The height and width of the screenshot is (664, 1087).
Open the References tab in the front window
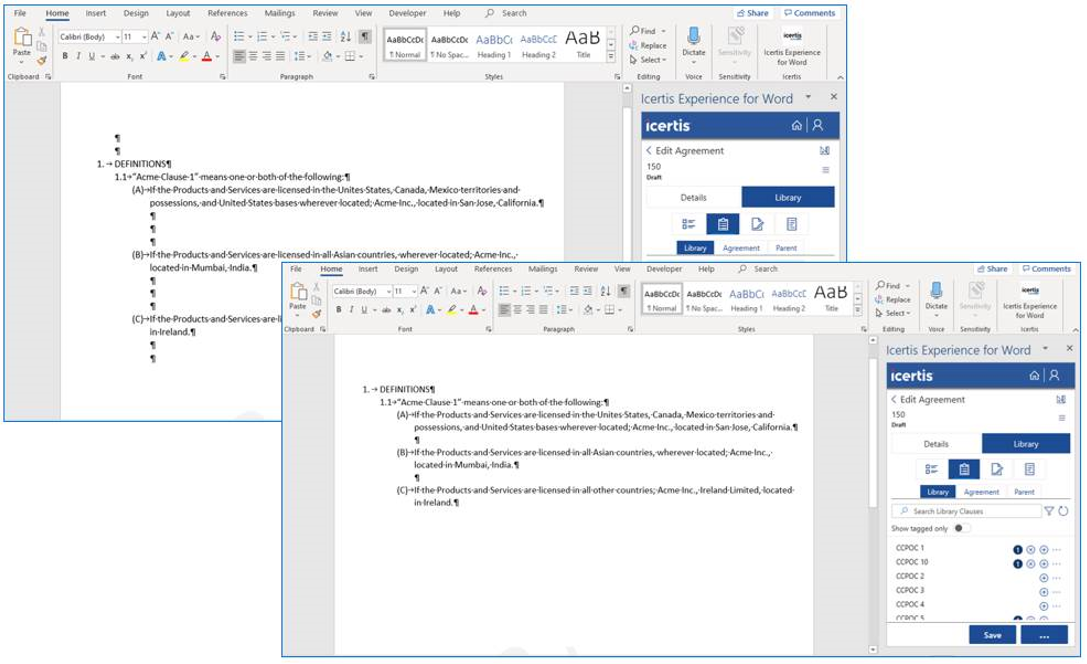click(493, 269)
